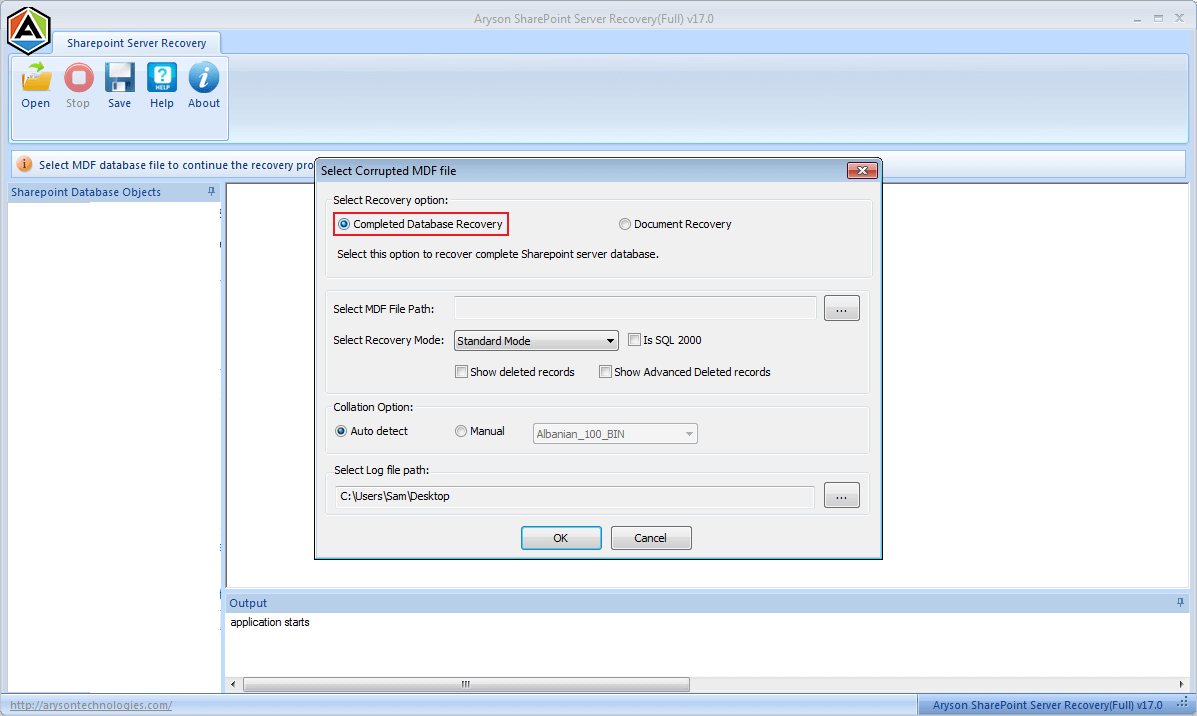Viewport: 1197px width, 716px height.
Task: Close the Select Corrupted MDF file dialog
Action: 862,170
